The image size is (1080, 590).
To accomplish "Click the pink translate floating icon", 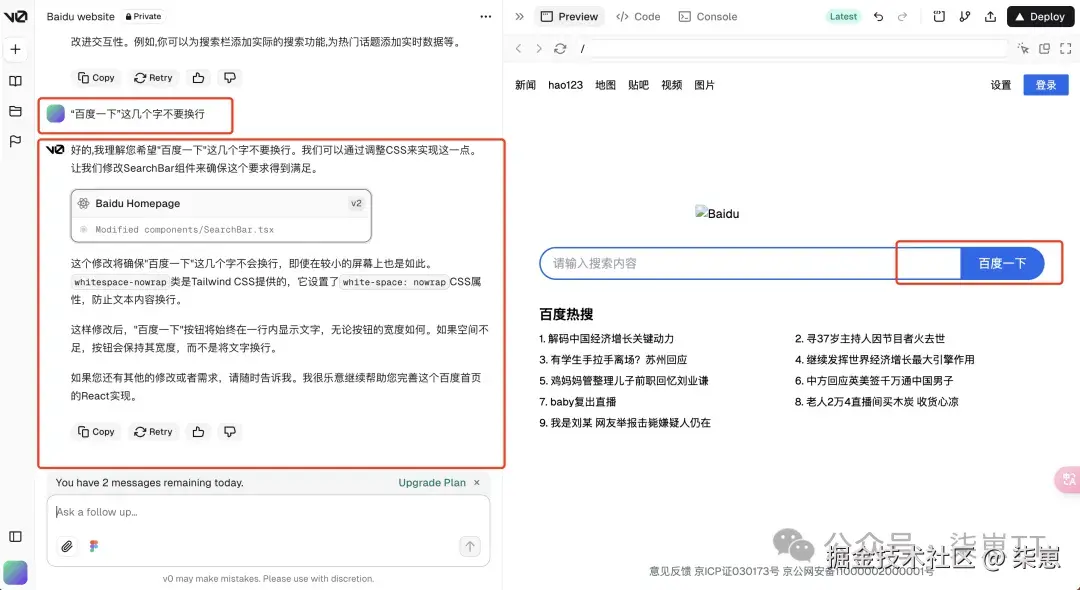I will click(1068, 479).
